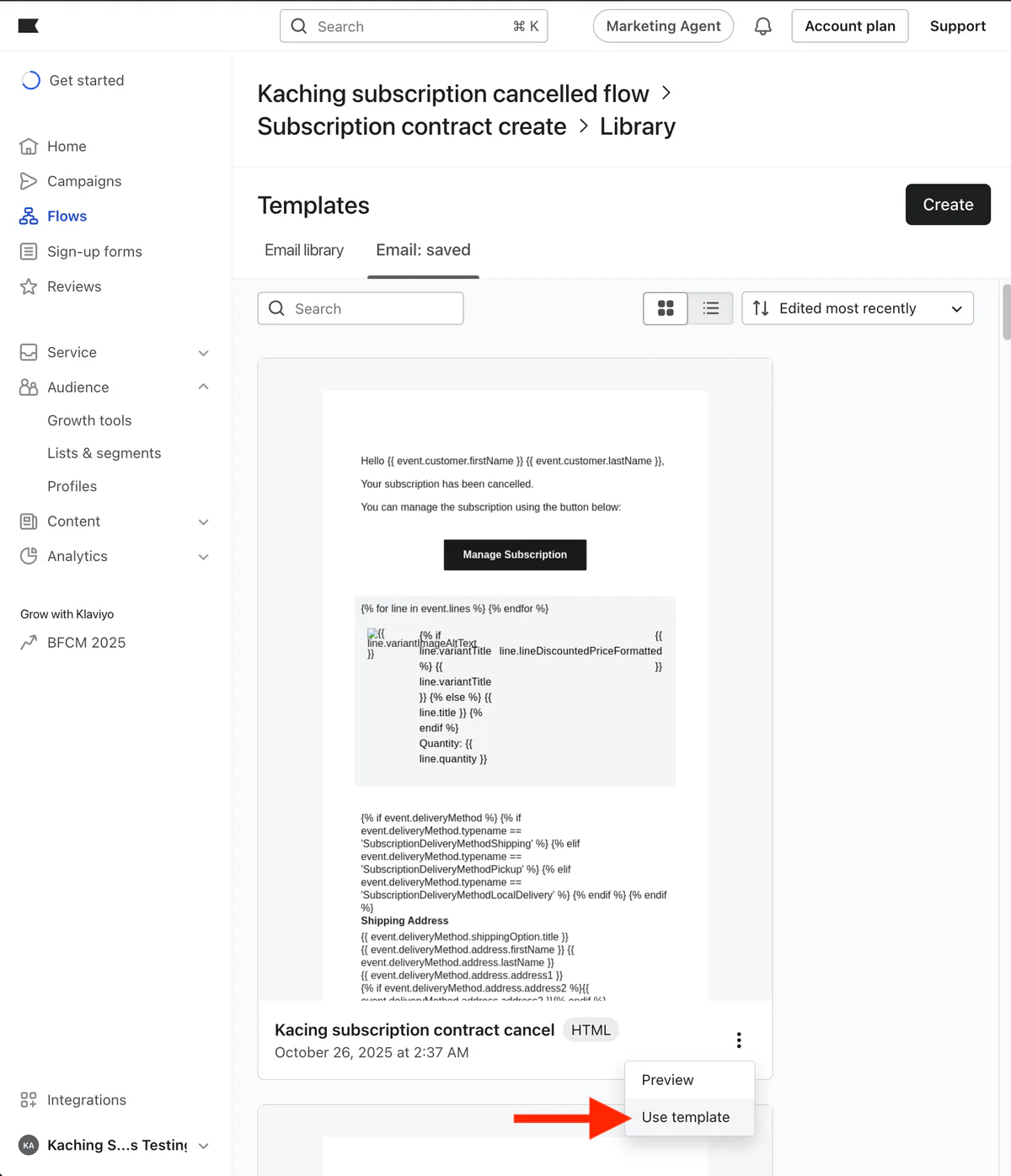
Task: Click the templates Search field
Action: (x=361, y=308)
